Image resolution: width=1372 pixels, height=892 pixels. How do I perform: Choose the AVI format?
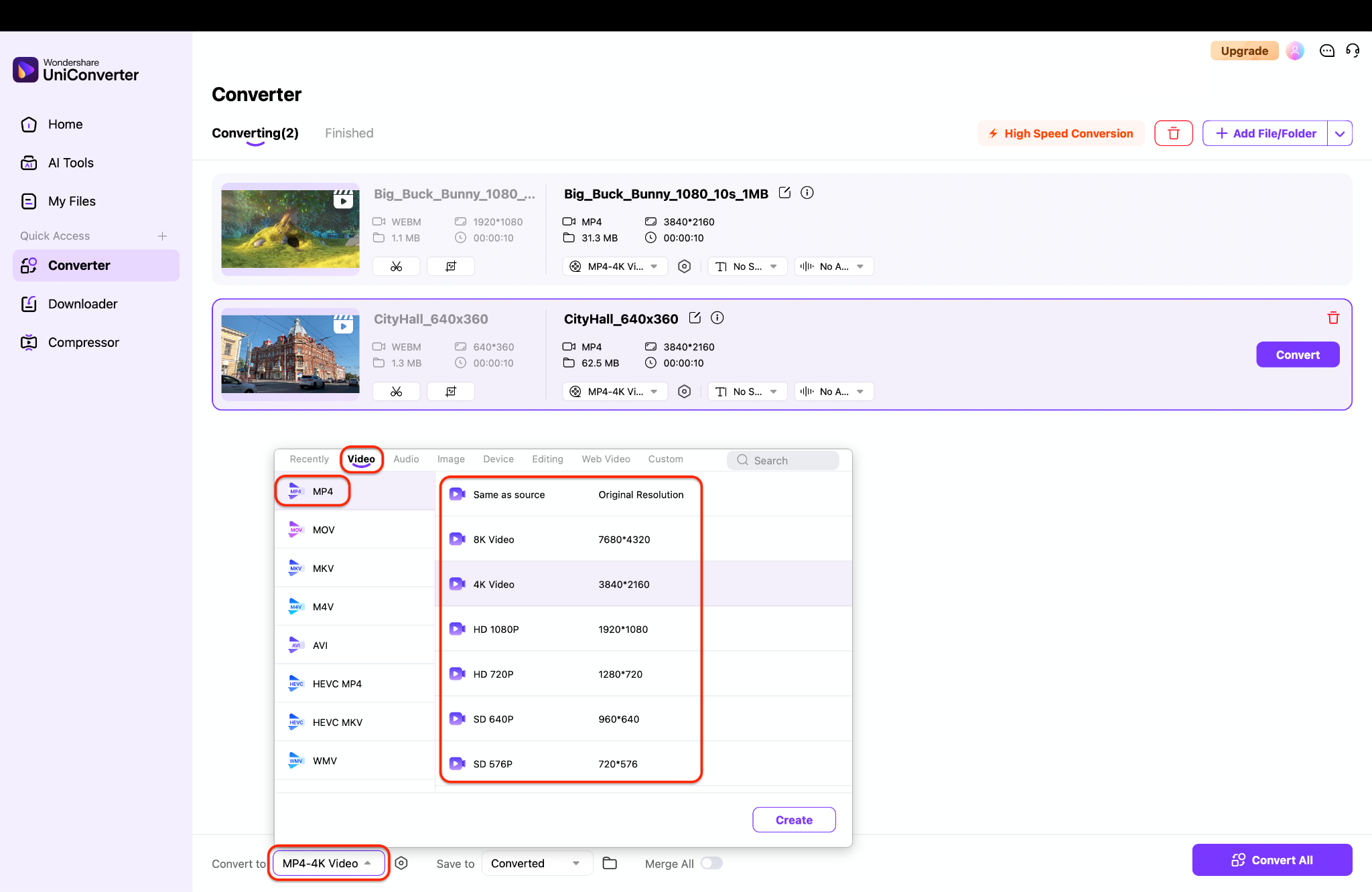[x=355, y=646]
